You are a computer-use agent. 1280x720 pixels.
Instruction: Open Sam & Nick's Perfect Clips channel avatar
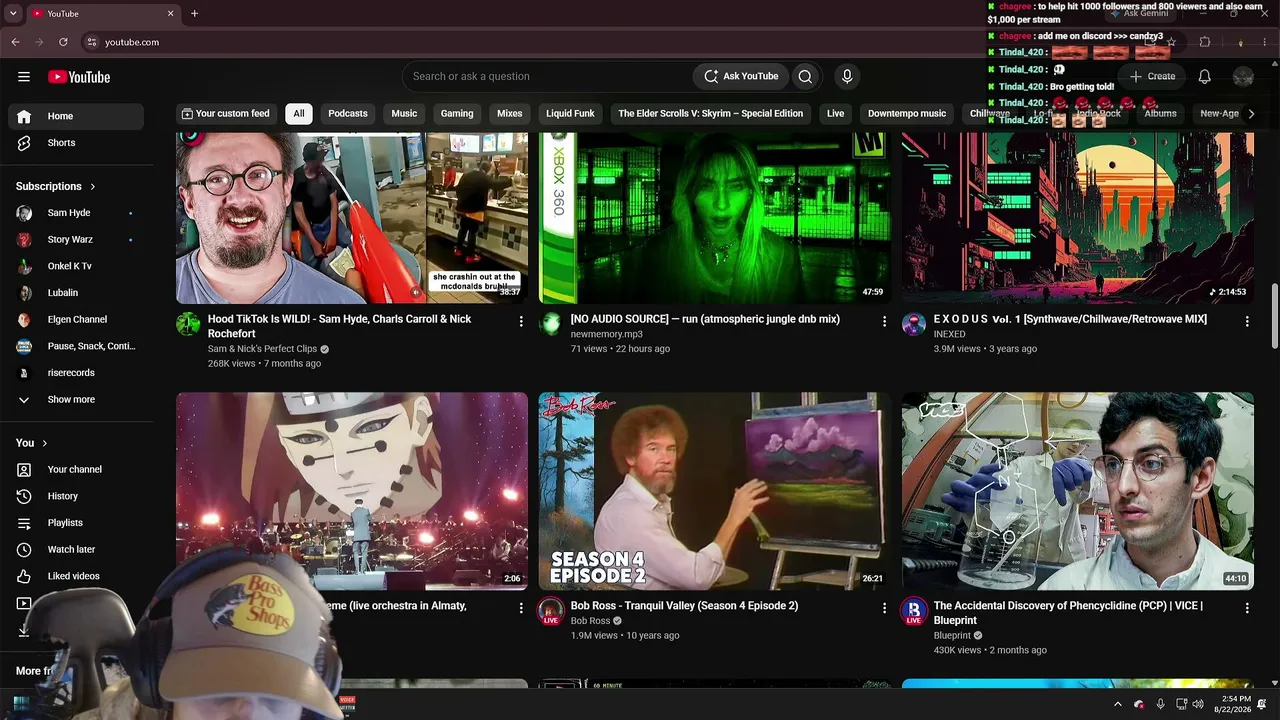(188, 324)
